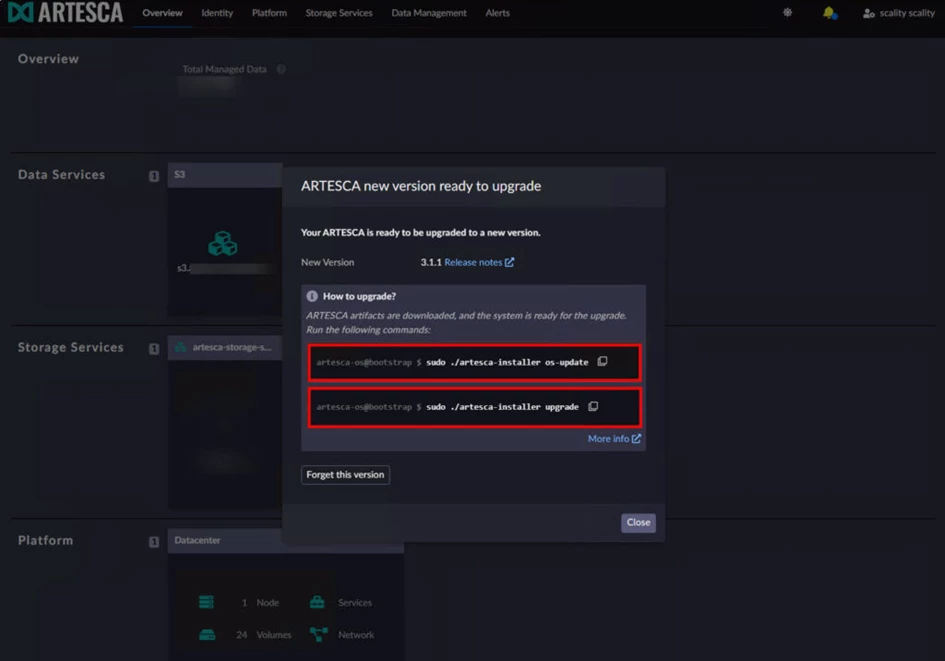Open the scality scality user menu
The width and height of the screenshot is (945, 661).
[x=899, y=13]
